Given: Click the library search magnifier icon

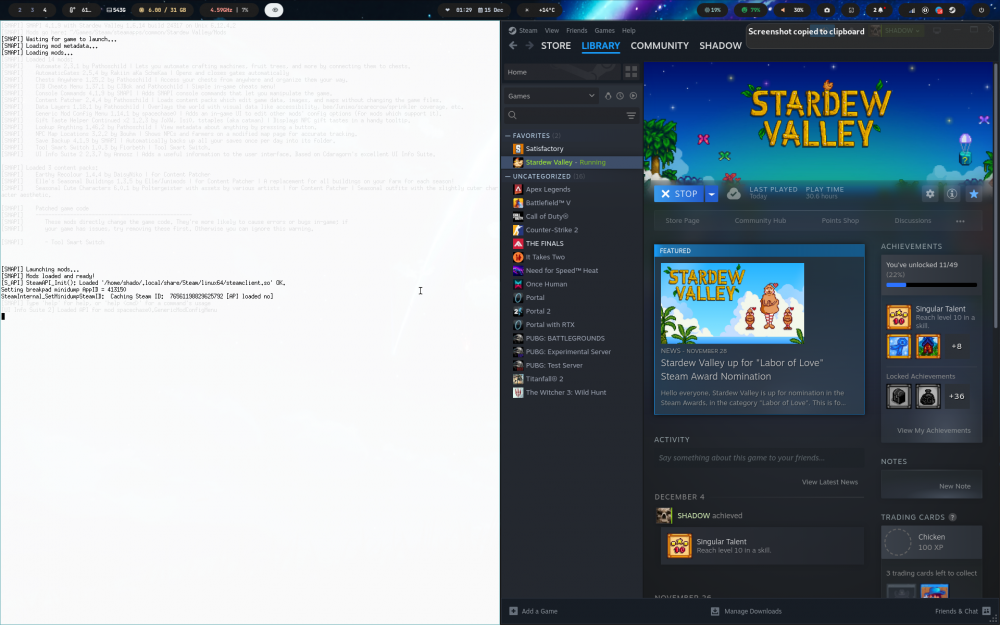Looking at the screenshot, I should pos(512,115).
